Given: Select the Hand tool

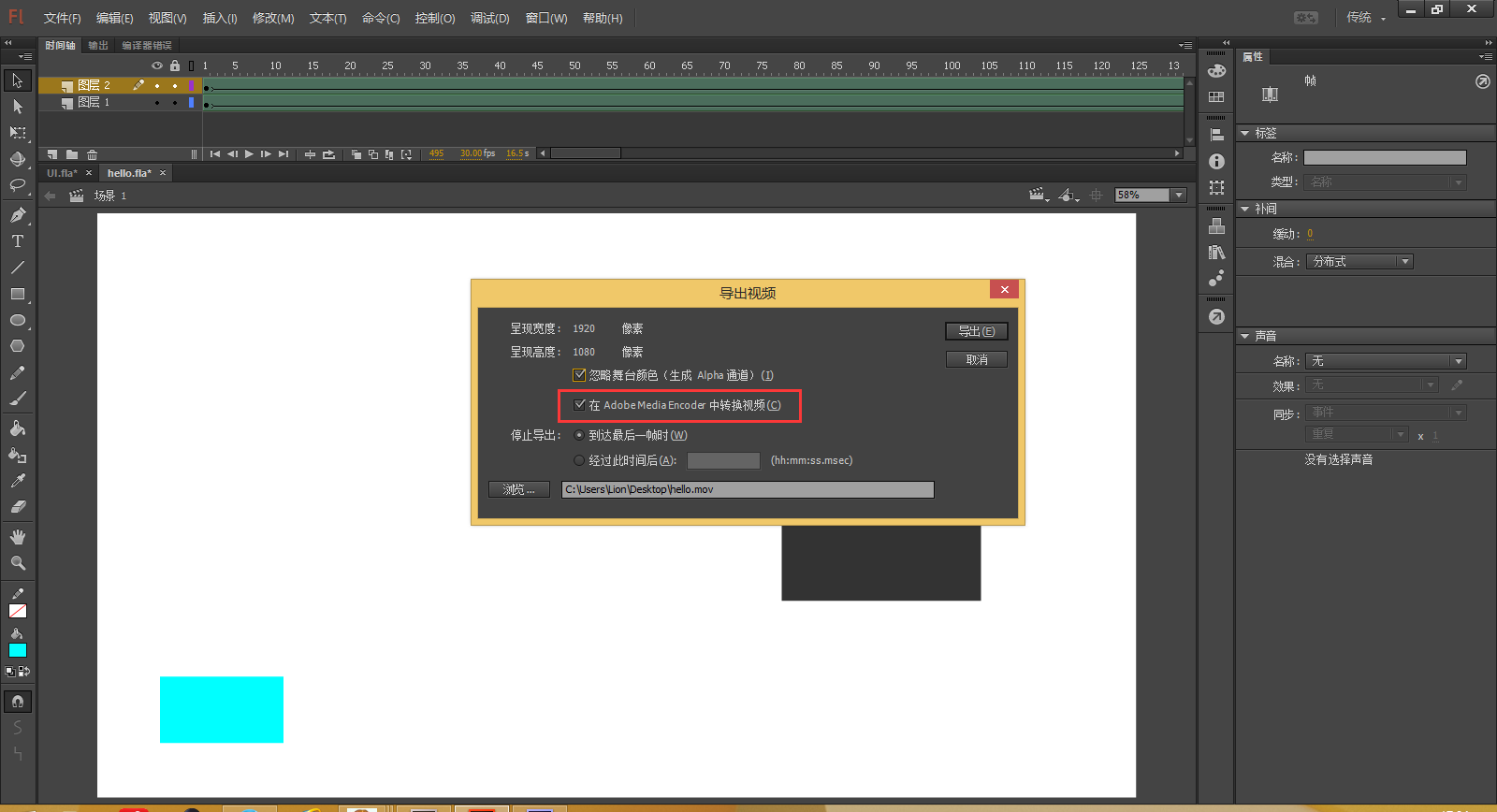Looking at the screenshot, I should click(x=18, y=537).
